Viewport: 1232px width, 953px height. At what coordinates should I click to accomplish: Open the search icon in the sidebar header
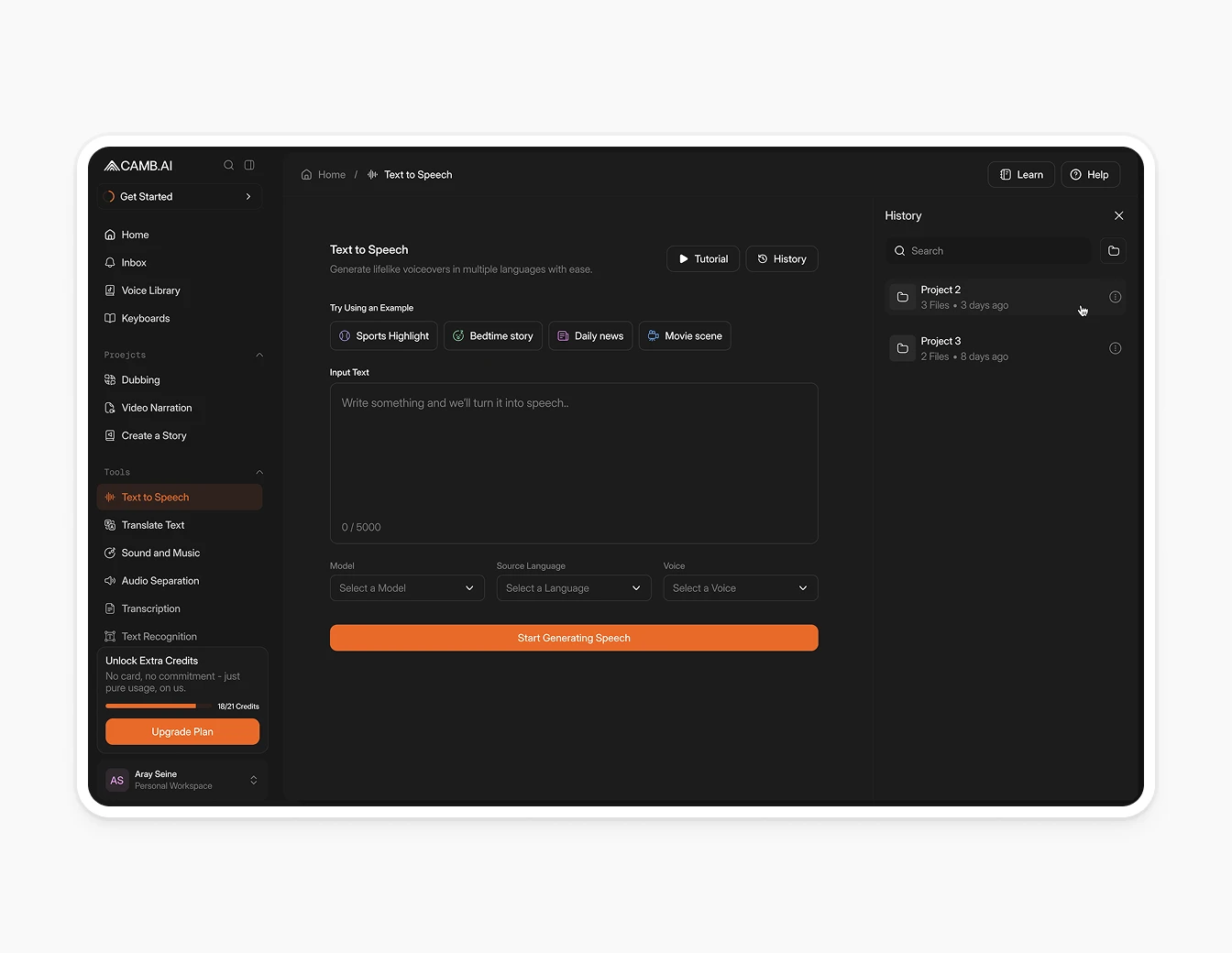click(228, 165)
